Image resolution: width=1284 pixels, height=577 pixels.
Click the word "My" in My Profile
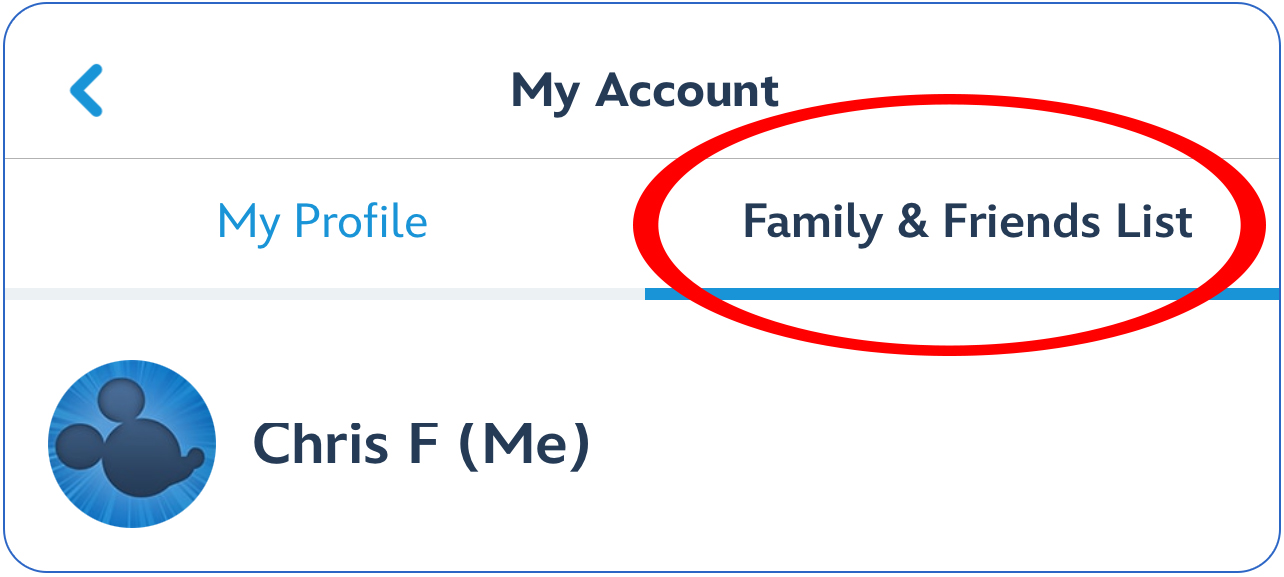pyautogui.click(x=248, y=223)
